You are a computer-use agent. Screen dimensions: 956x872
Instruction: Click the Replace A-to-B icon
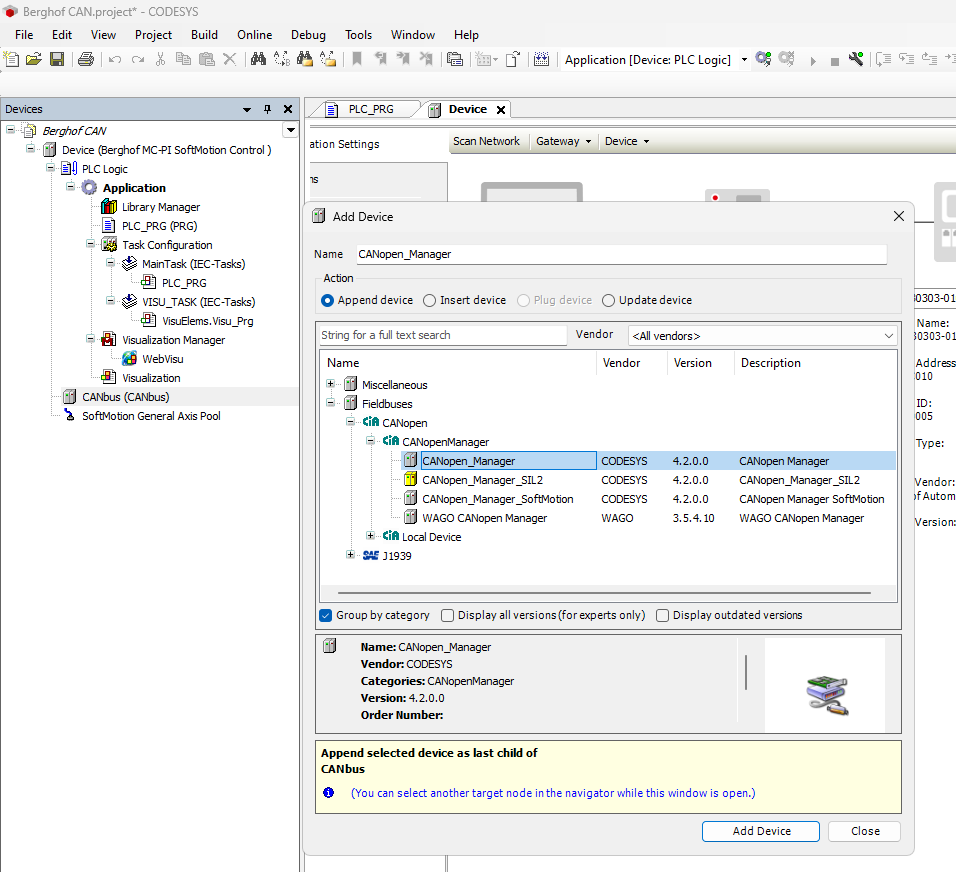281,59
